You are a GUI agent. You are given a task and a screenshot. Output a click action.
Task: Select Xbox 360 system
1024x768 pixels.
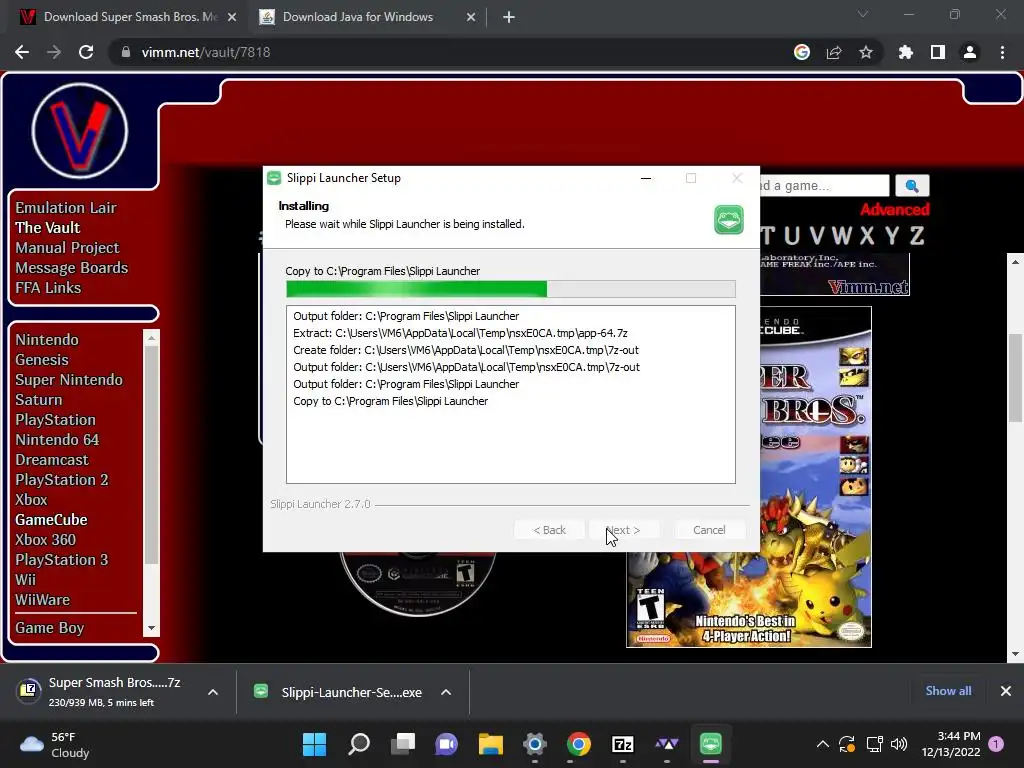coord(46,540)
